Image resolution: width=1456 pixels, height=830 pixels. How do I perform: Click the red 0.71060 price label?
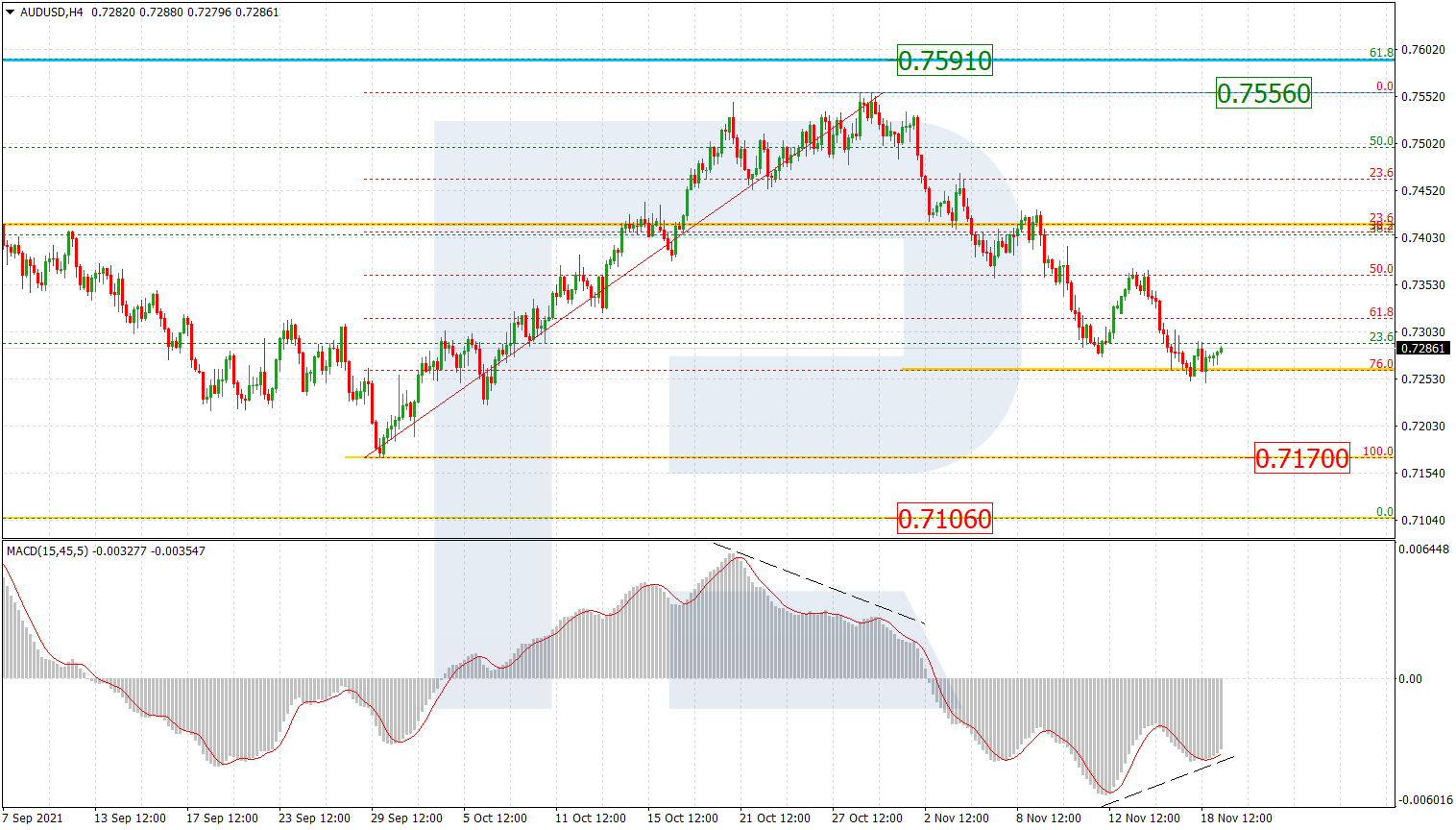click(944, 519)
